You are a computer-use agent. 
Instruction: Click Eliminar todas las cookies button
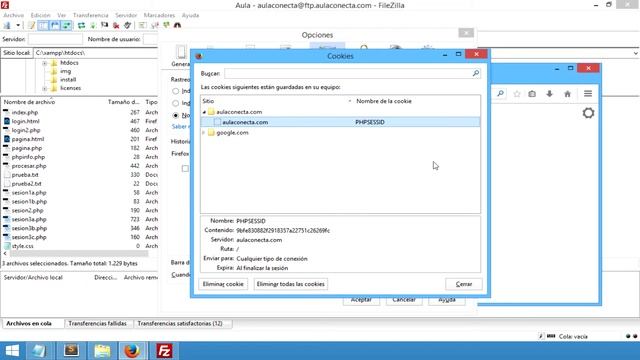pos(291,284)
